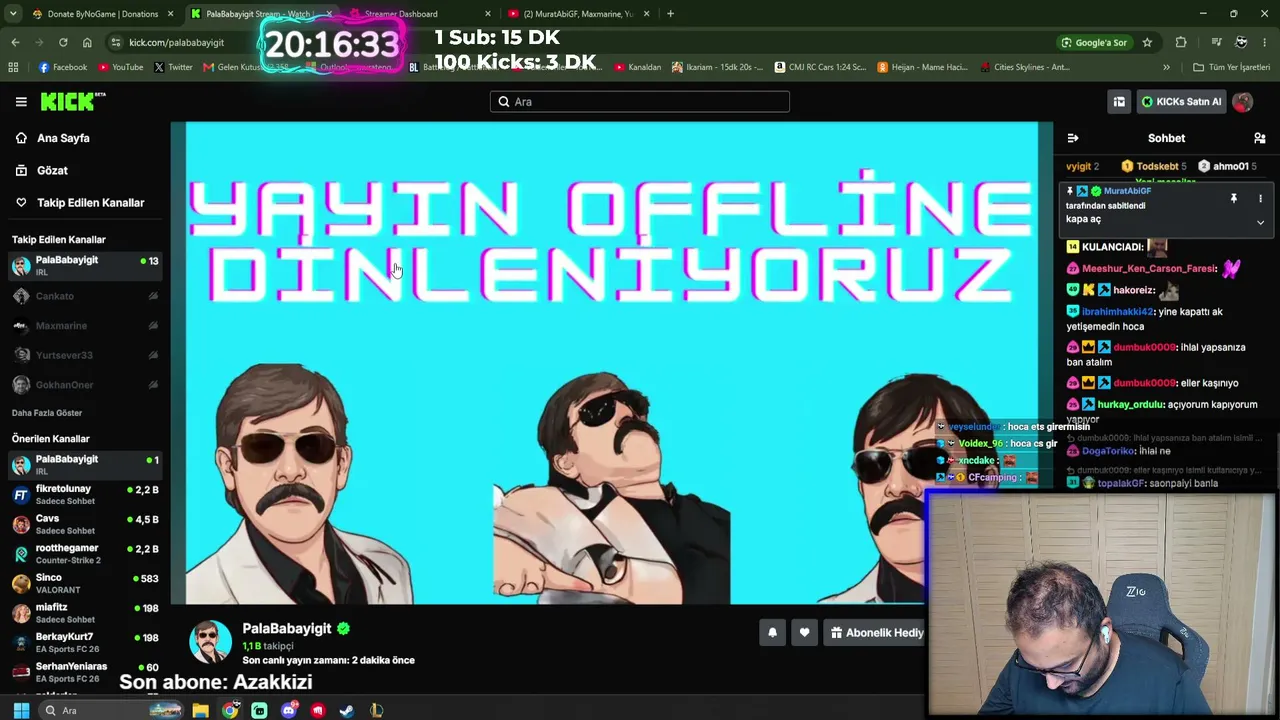This screenshot has height=720, width=1280.
Task: Open Steam from the taskbar
Action: (347, 710)
